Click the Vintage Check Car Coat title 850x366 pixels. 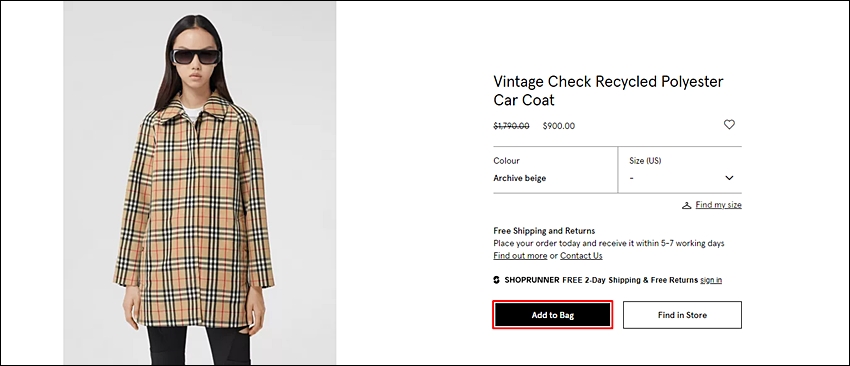tap(608, 91)
